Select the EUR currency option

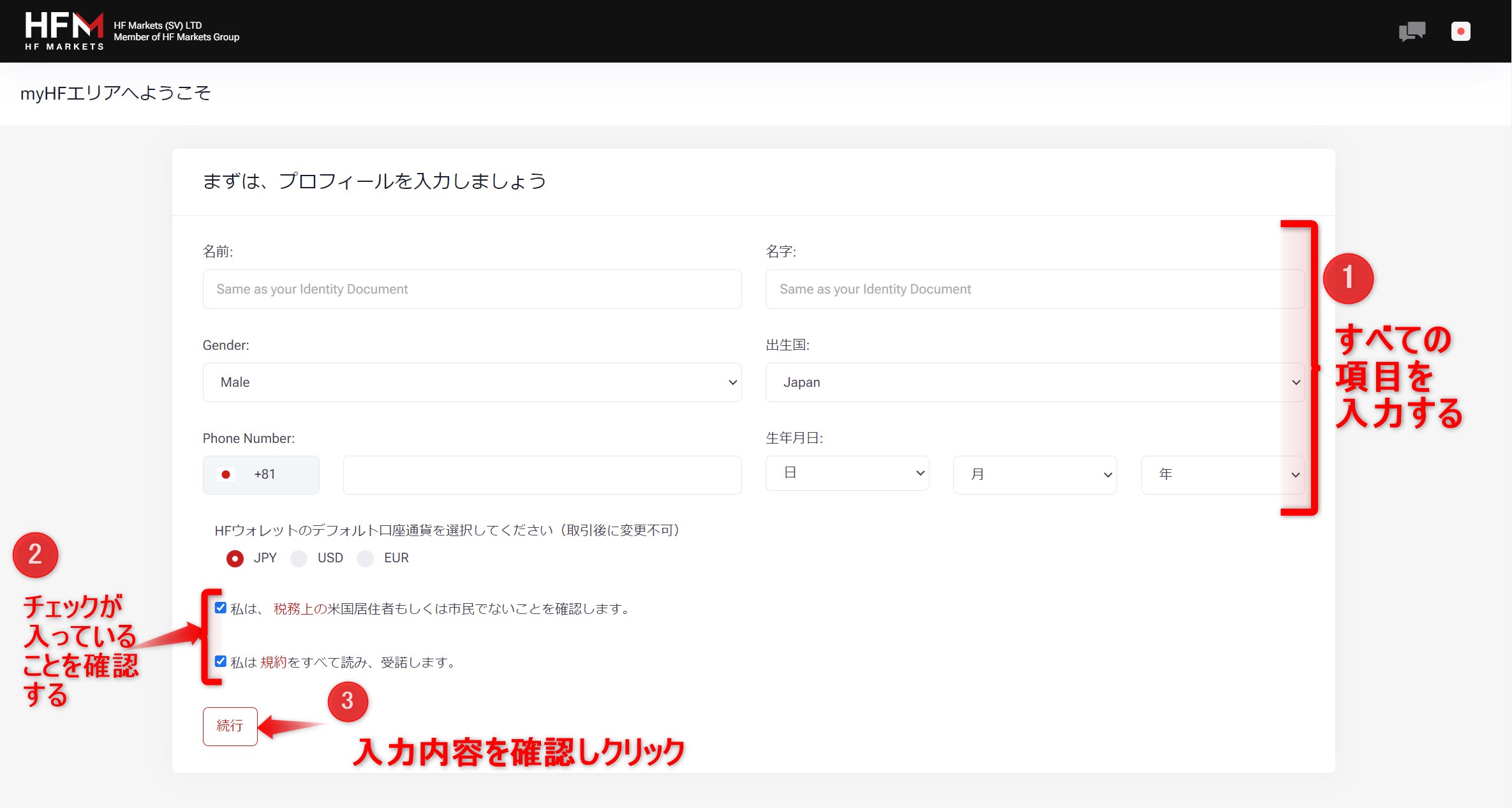[x=365, y=558]
